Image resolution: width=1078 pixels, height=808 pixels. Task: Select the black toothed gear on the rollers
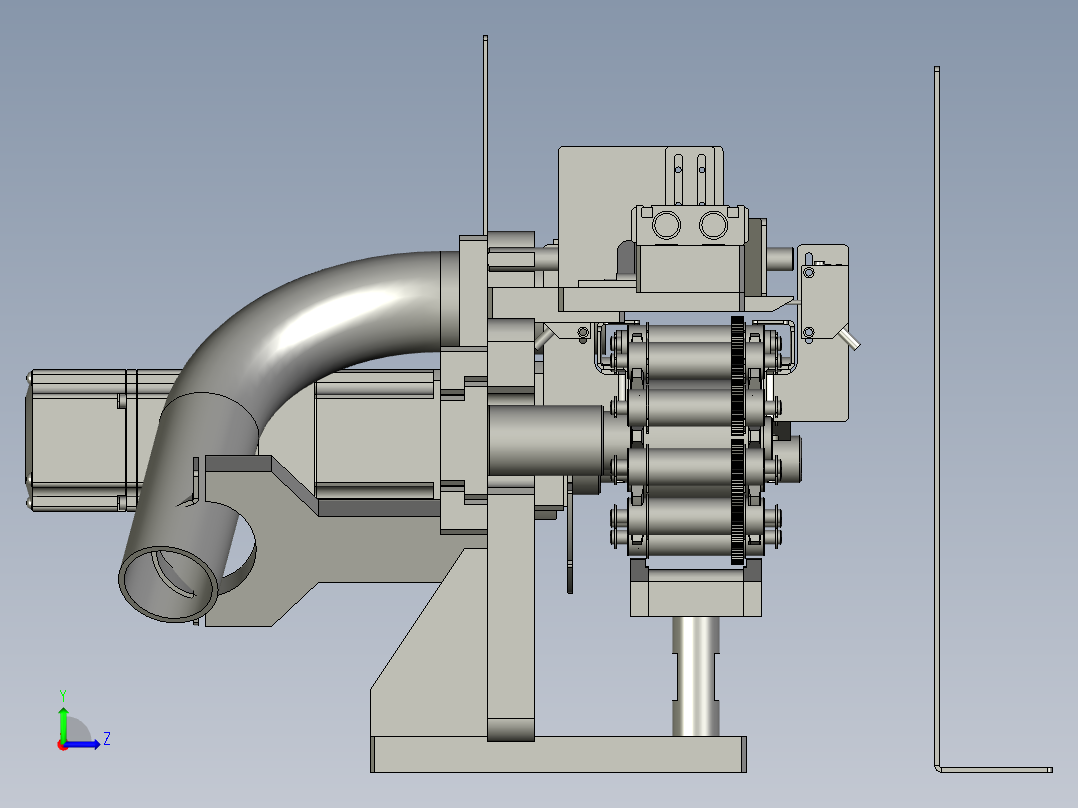point(738,440)
